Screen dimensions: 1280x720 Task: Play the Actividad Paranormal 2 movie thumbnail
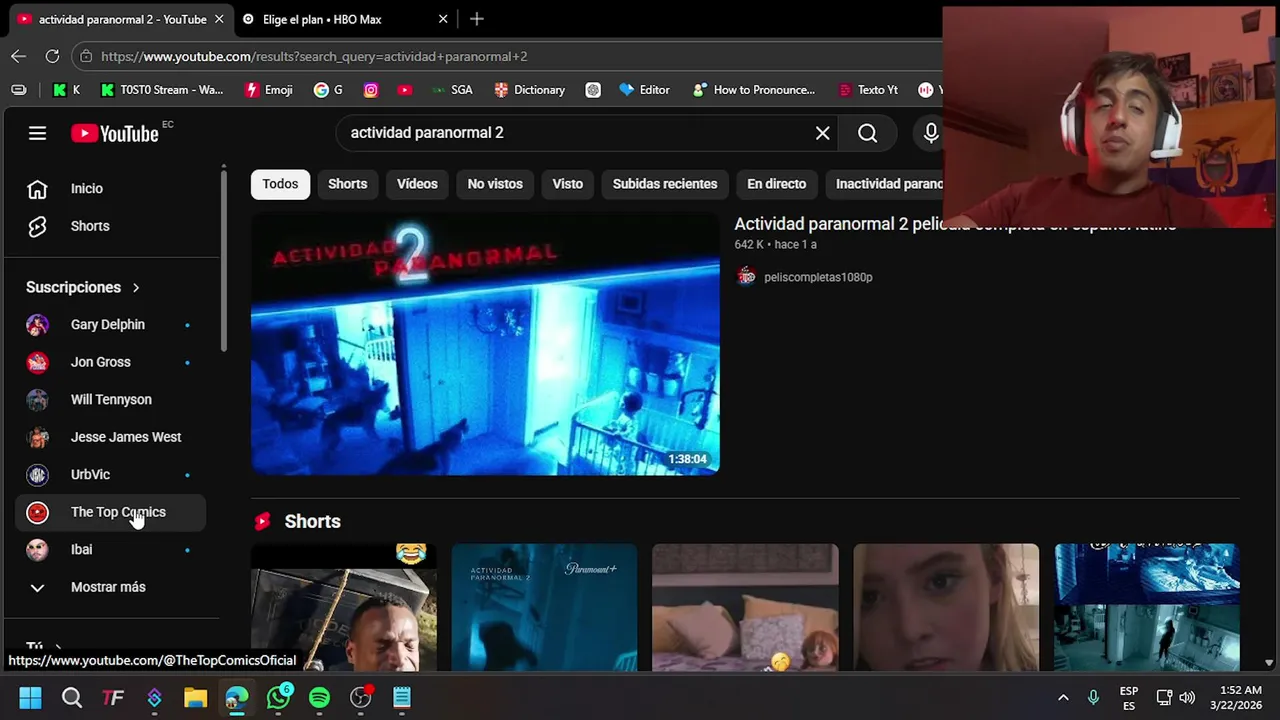coord(485,344)
